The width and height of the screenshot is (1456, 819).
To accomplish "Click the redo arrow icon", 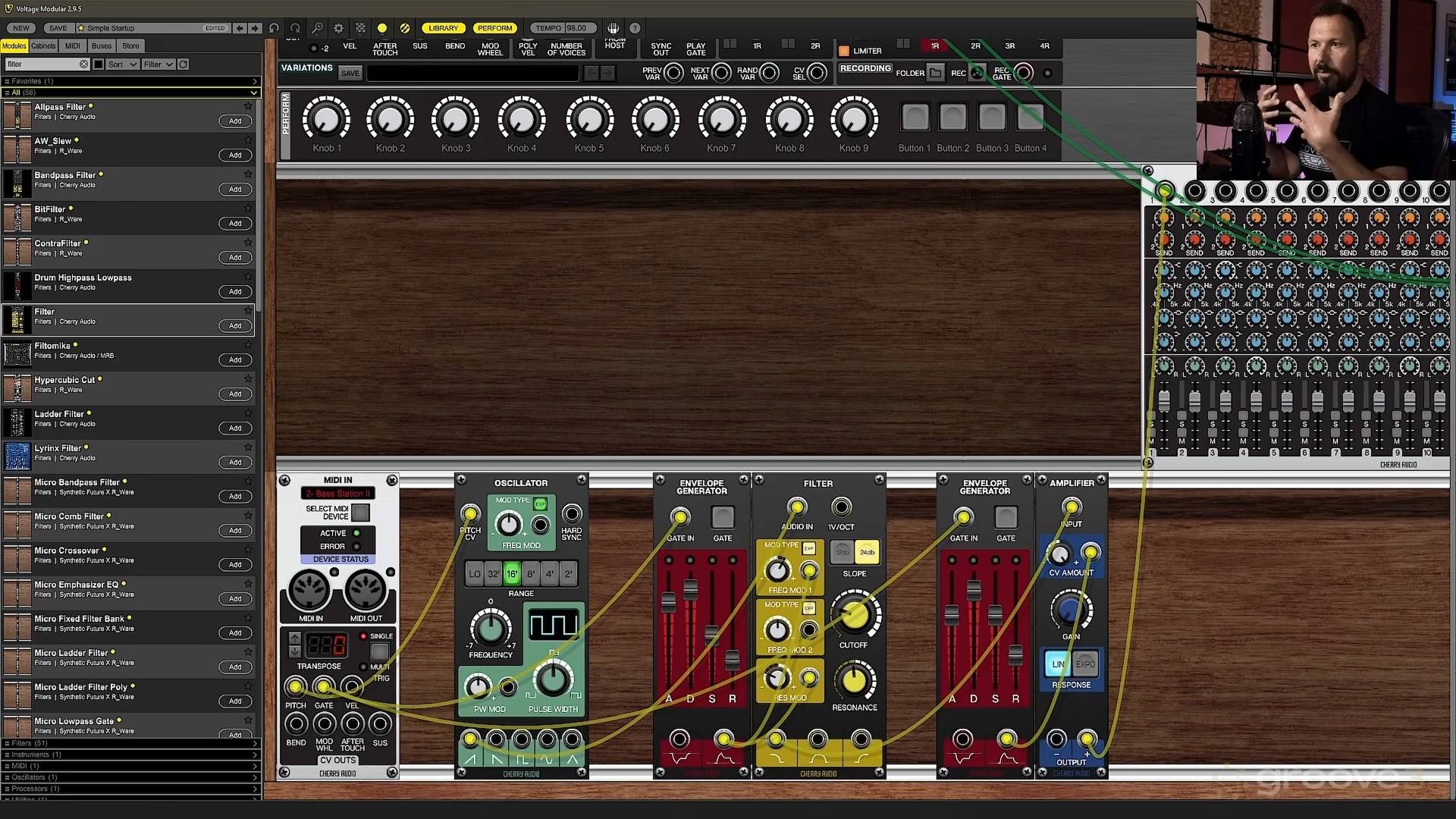I will pyautogui.click(x=295, y=28).
